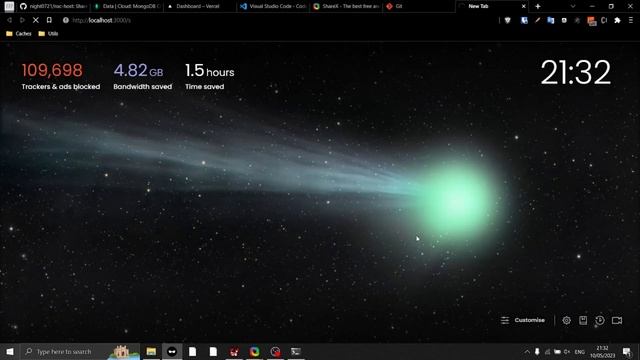The height and width of the screenshot is (360, 640).
Task: Click the 4.82 GB bandwidth saved stat
Action: (142, 76)
